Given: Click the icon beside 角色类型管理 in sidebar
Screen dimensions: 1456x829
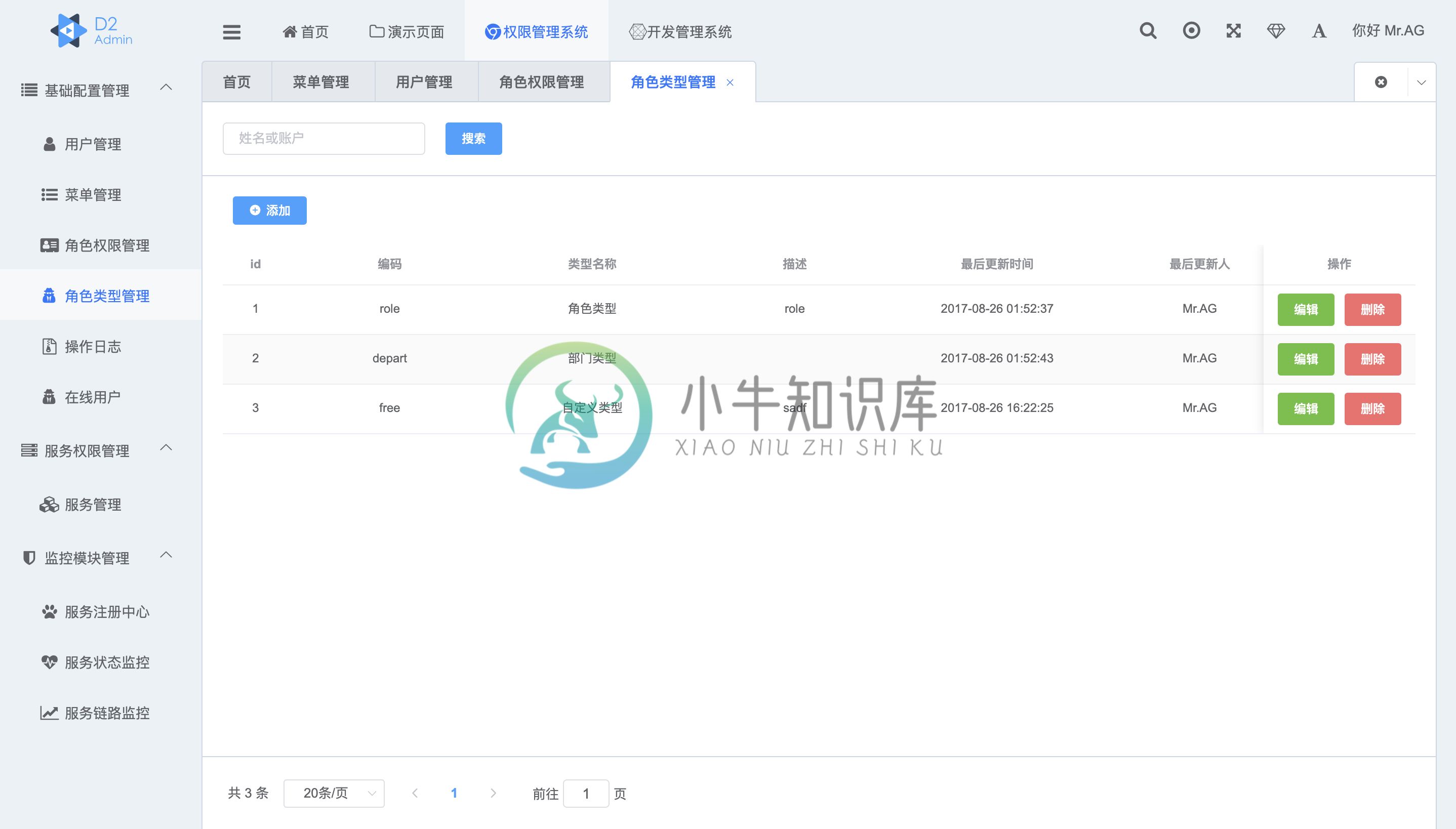Looking at the screenshot, I should tap(50, 296).
